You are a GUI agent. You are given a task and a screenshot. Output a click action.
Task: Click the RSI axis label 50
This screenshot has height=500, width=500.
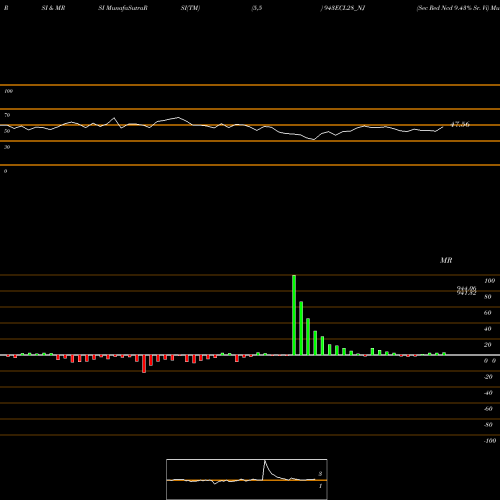point(7,131)
